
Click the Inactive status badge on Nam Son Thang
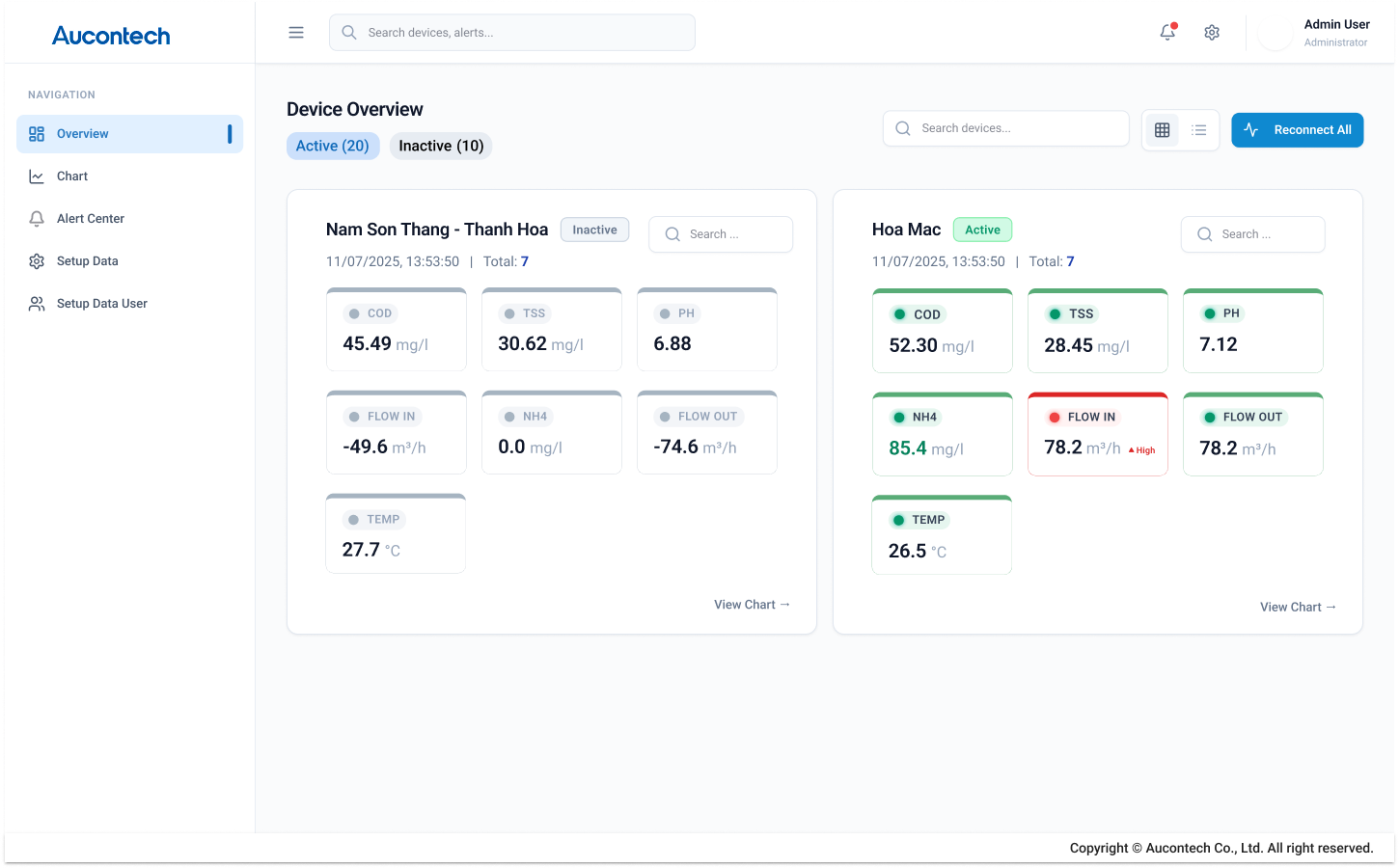[x=594, y=230]
